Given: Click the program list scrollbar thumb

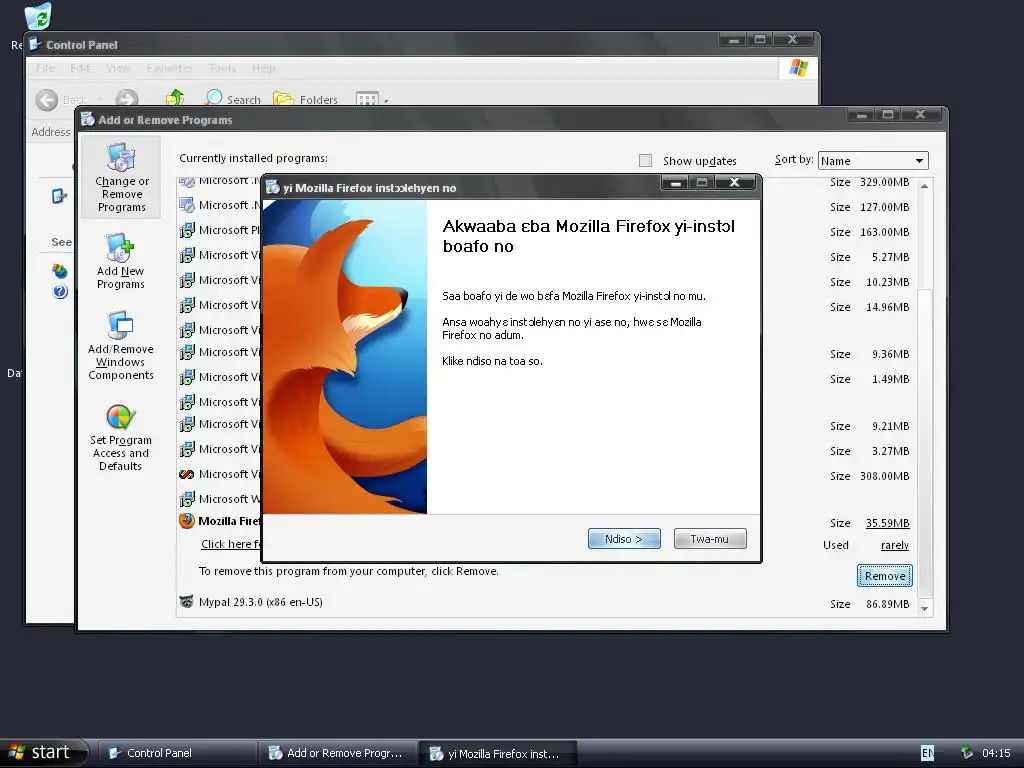Looking at the screenshot, I should pyautogui.click(x=924, y=442).
